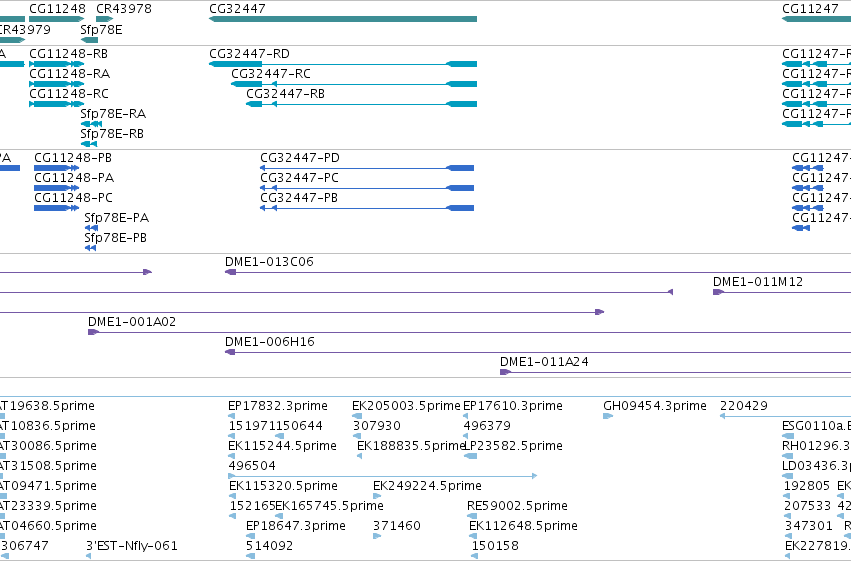Select BAC clone DME1-011A24 label
Image resolution: width=851 pixels, height=561 pixels.
[x=544, y=362]
